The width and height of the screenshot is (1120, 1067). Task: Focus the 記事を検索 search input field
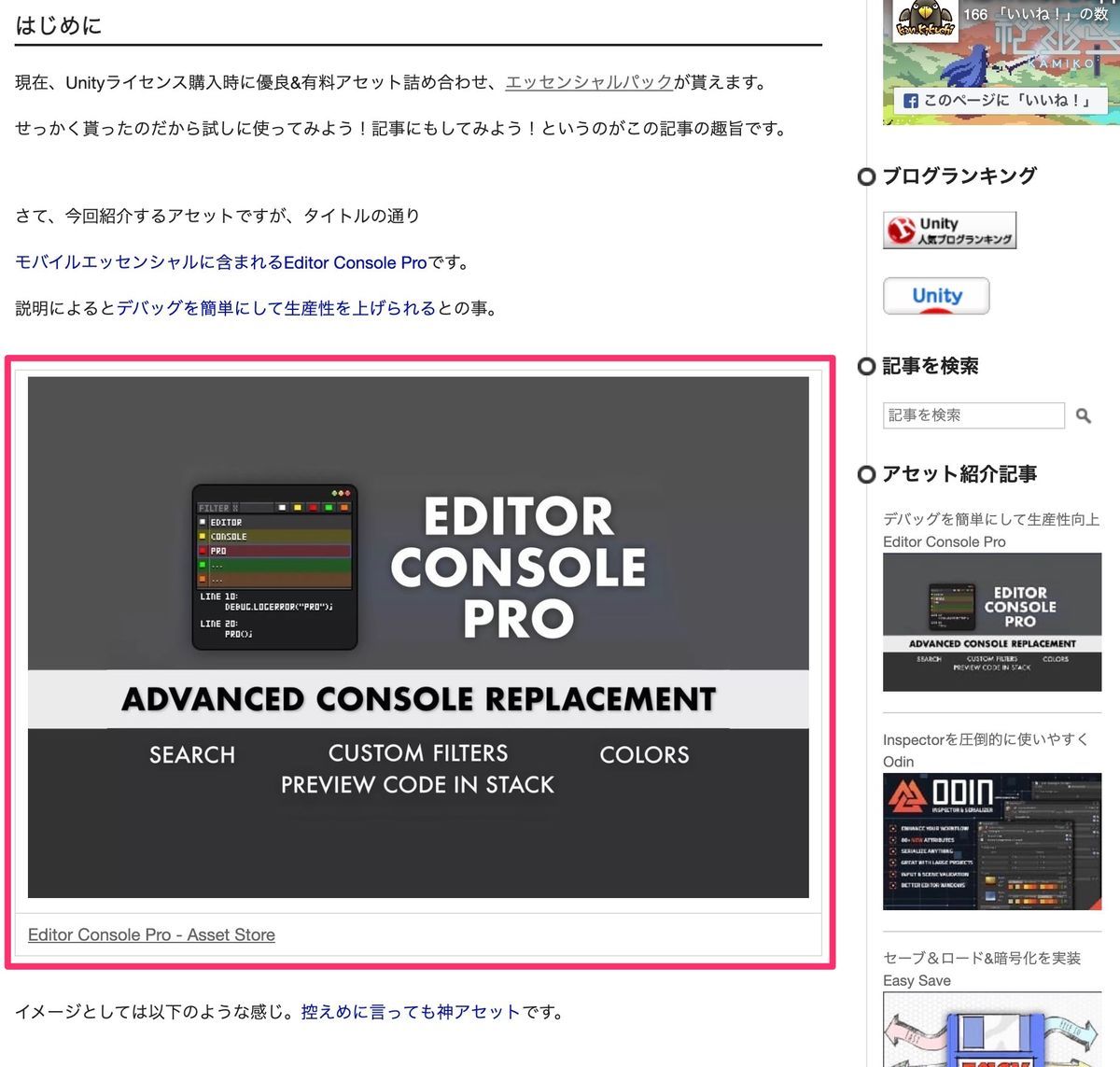[973, 415]
